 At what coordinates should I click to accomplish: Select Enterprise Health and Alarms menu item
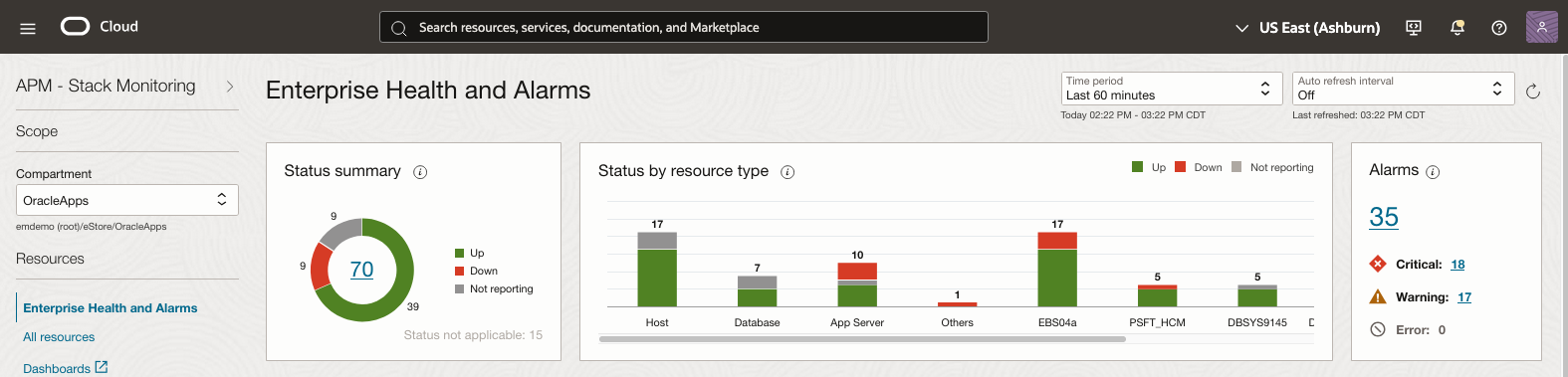coord(111,308)
